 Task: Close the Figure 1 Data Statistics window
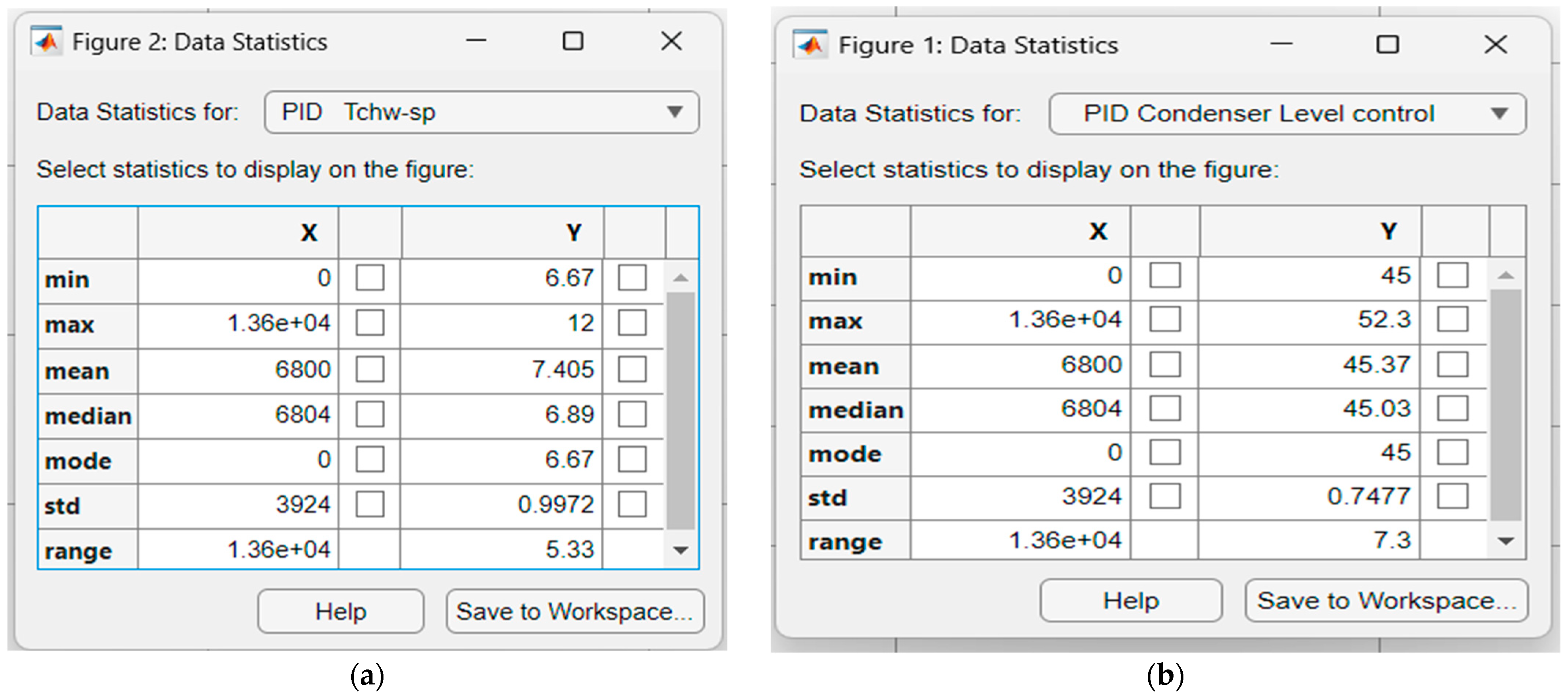pos(1495,44)
